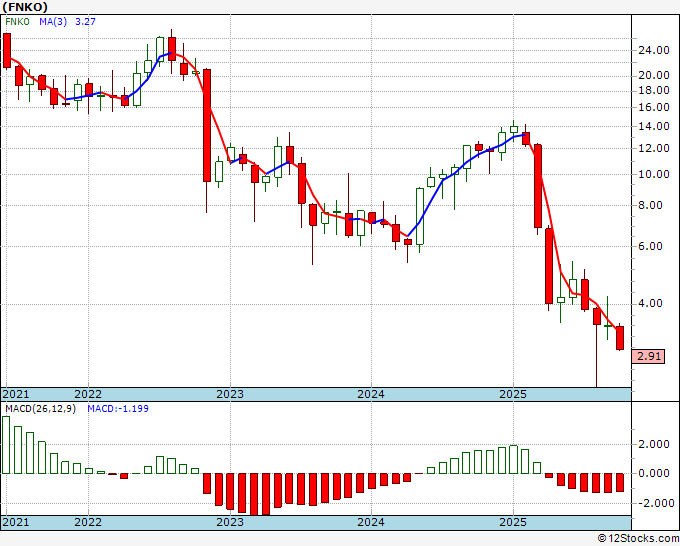Click 2025 on the MACD timeline
The height and width of the screenshot is (546, 680).
coord(513,522)
